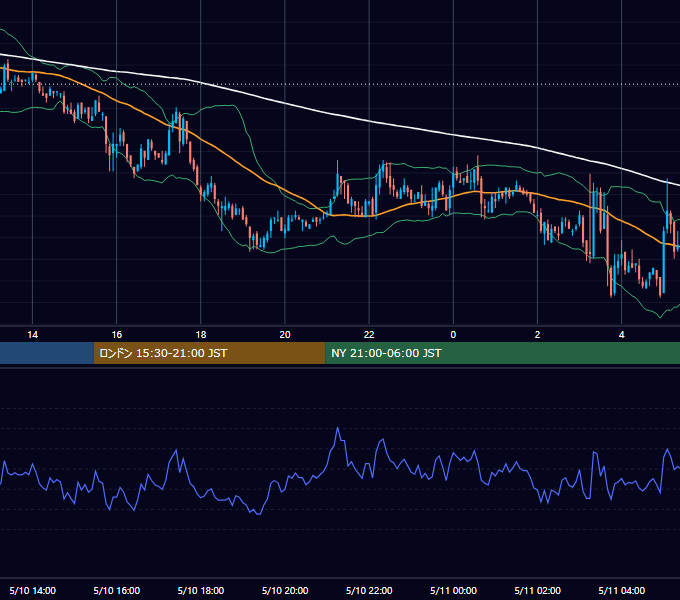Click the 0 hour axis label

(x=453, y=335)
